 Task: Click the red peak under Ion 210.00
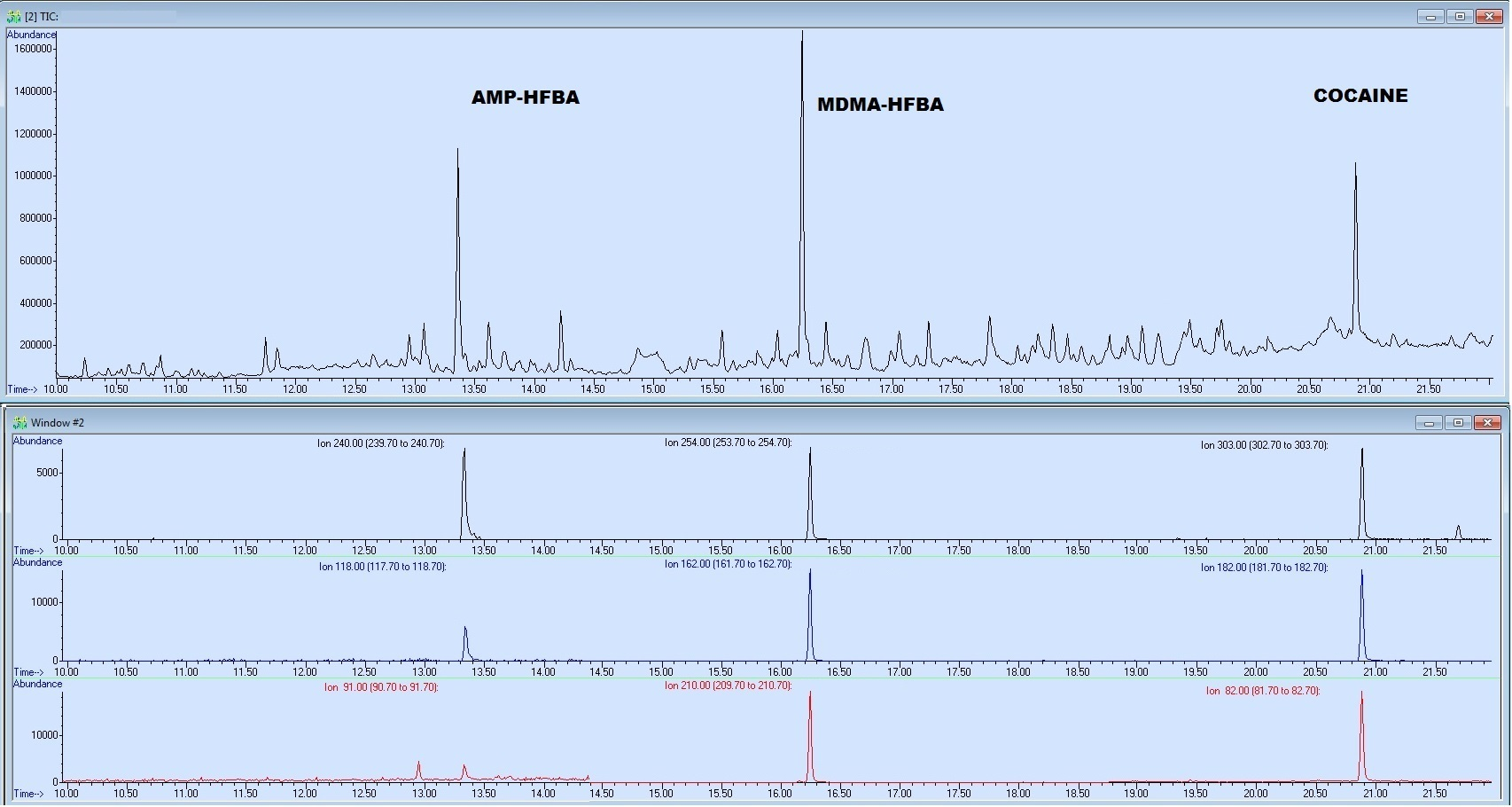pos(810,737)
